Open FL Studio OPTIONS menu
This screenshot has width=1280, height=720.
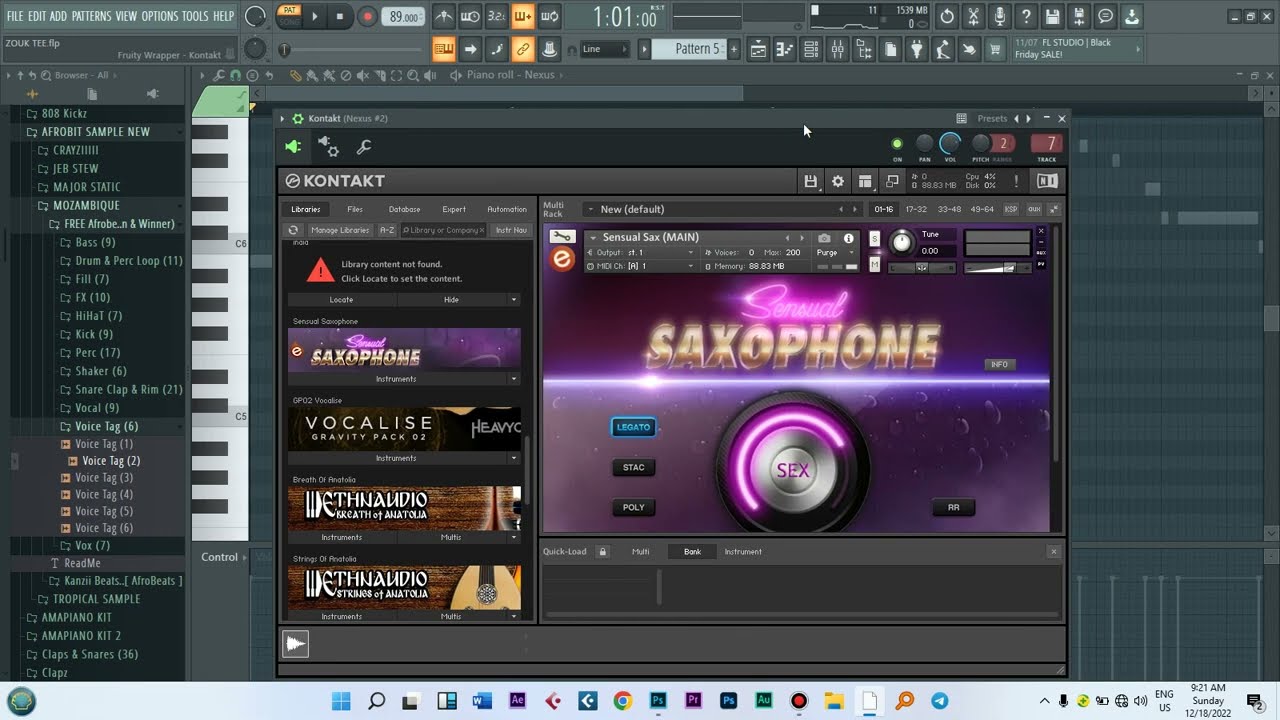tap(159, 16)
